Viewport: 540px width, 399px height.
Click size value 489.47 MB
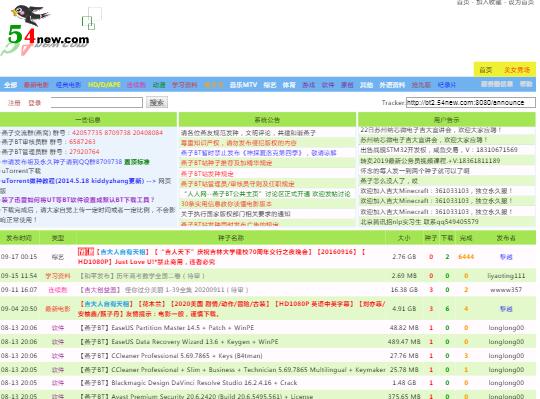404,342
